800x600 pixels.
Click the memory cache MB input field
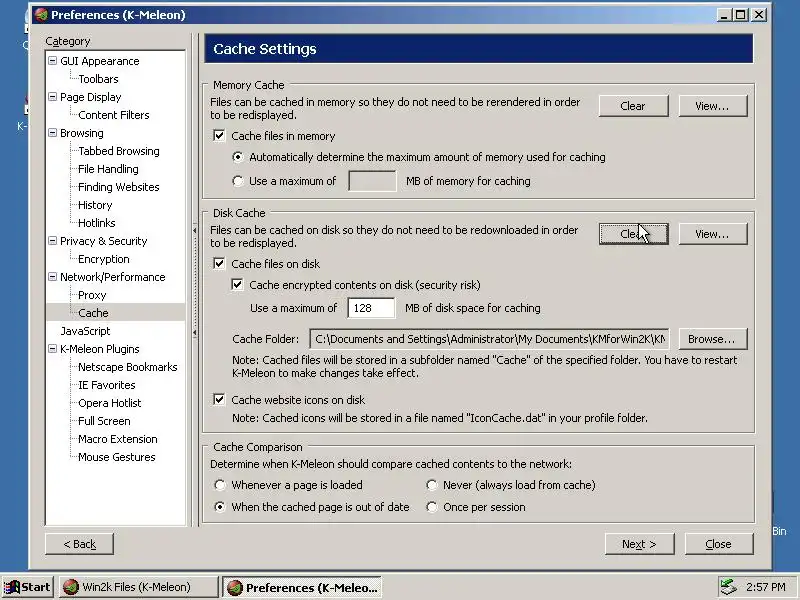pos(372,181)
